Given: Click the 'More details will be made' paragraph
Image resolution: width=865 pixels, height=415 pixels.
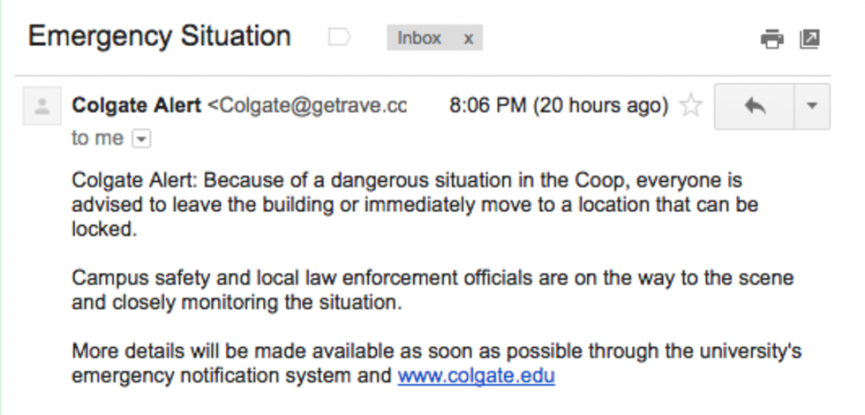Looking at the screenshot, I should point(436,363).
